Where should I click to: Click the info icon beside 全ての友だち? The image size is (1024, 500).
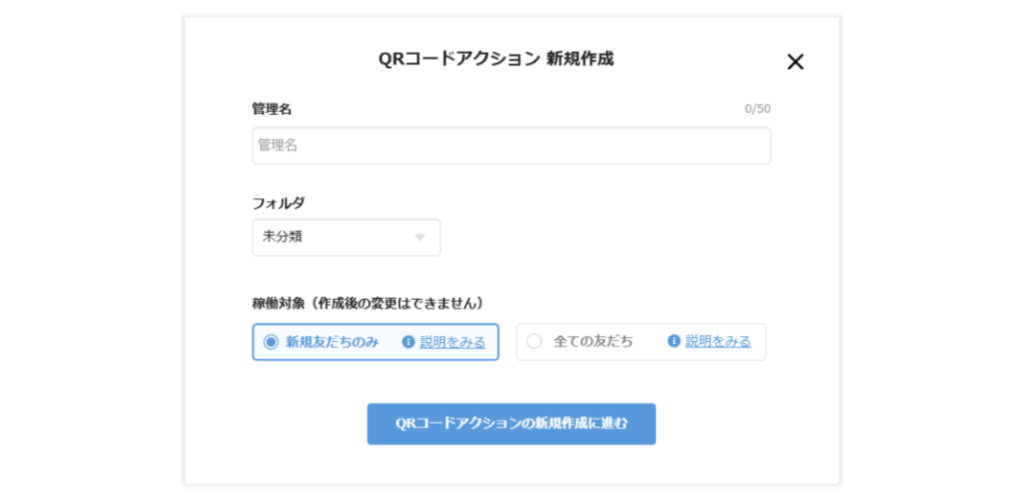pos(674,342)
